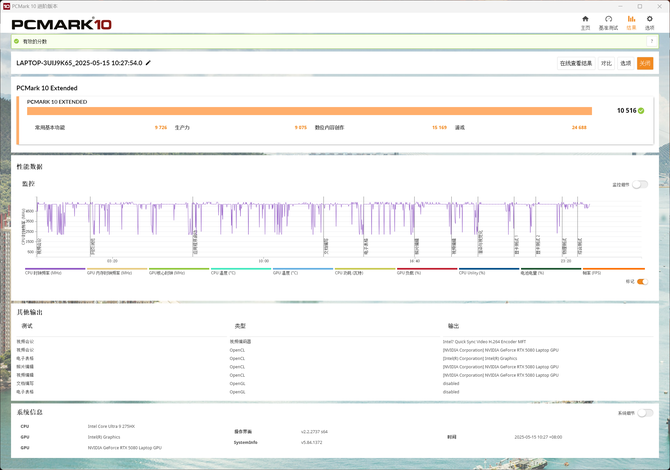Toggle the system details (系统细节) switch
This screenshot has width=670, height=470.
tap(645, 413)
